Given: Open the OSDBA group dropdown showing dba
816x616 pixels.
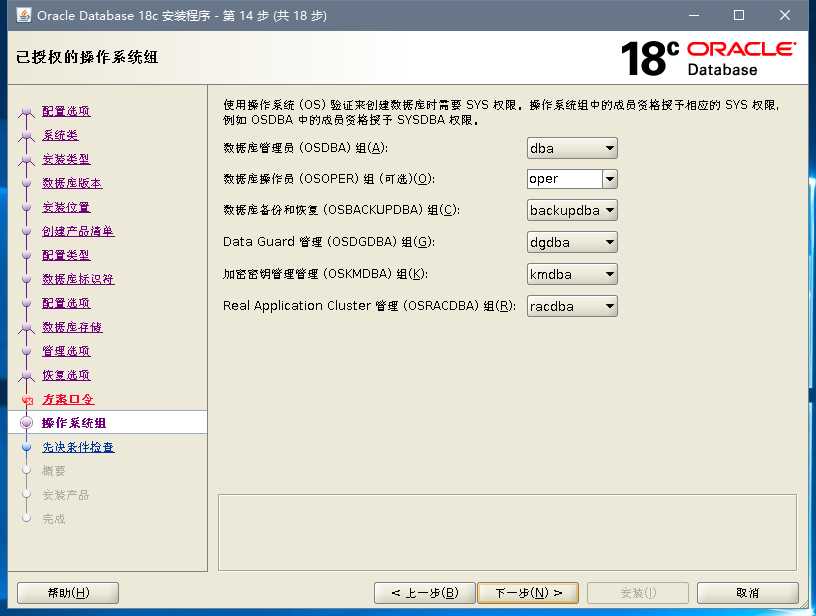Looking at the screenshot, I should [572, 148].
